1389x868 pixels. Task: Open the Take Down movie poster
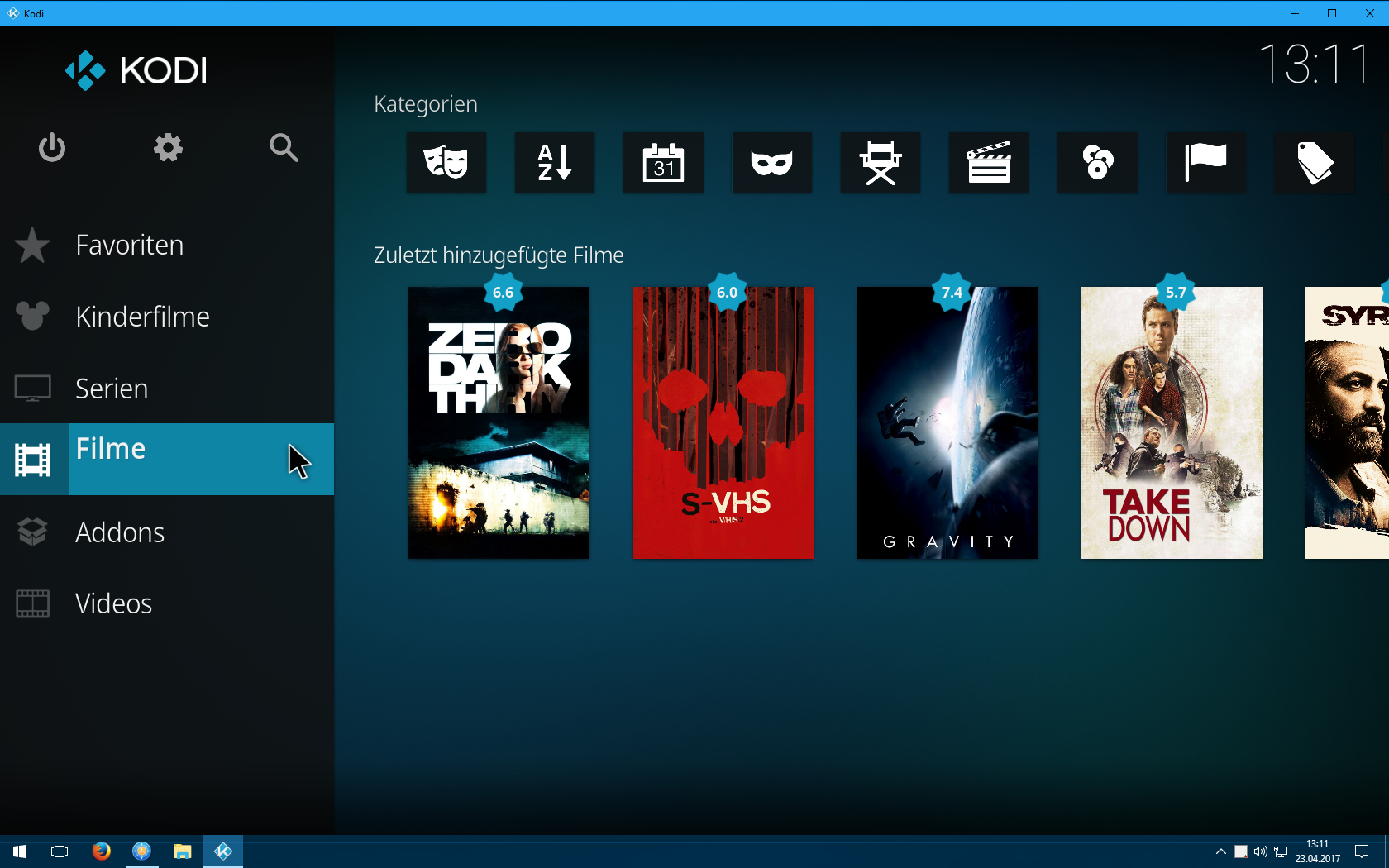pos(1172,422)
